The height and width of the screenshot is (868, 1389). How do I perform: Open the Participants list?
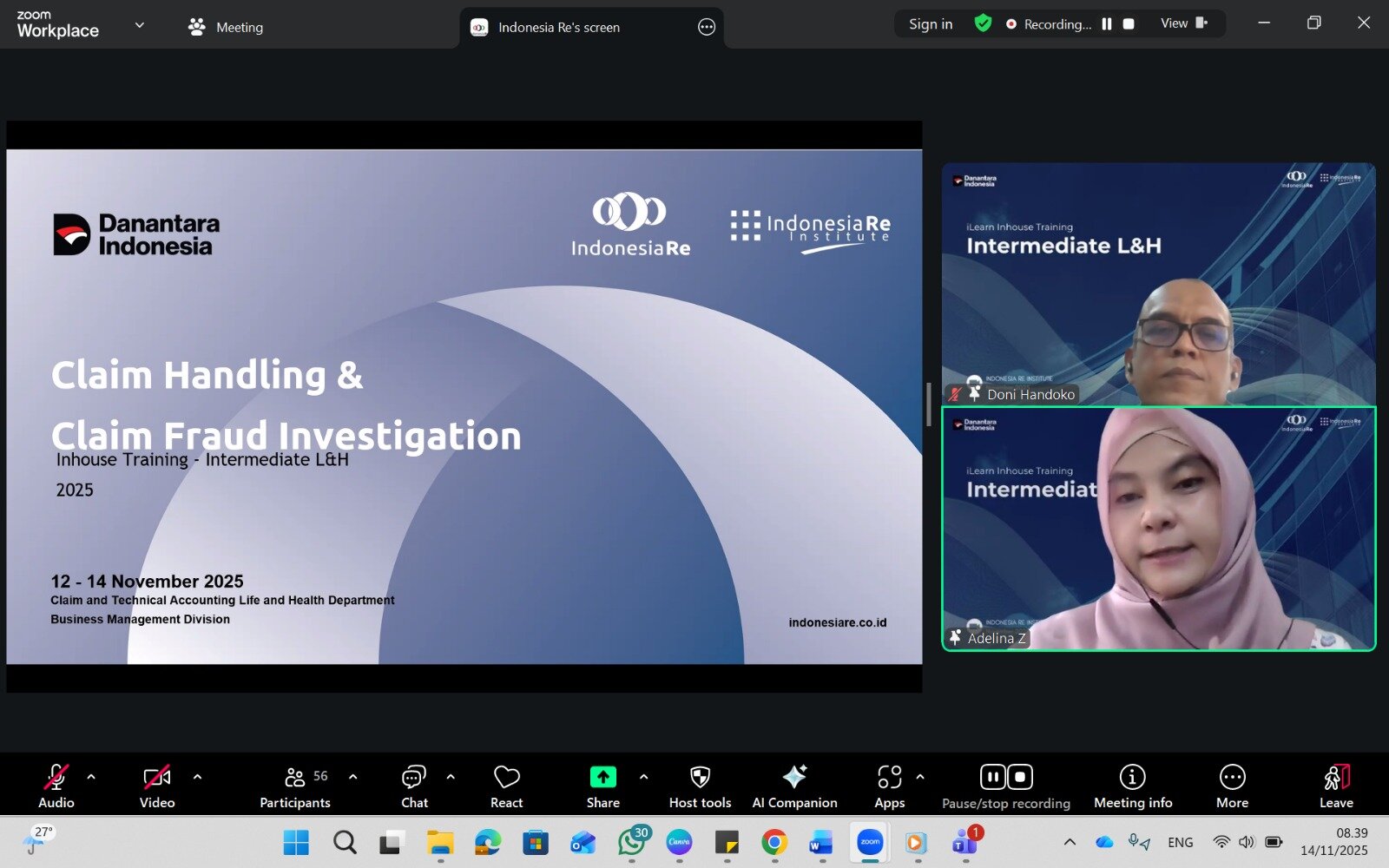click(295, 786)
